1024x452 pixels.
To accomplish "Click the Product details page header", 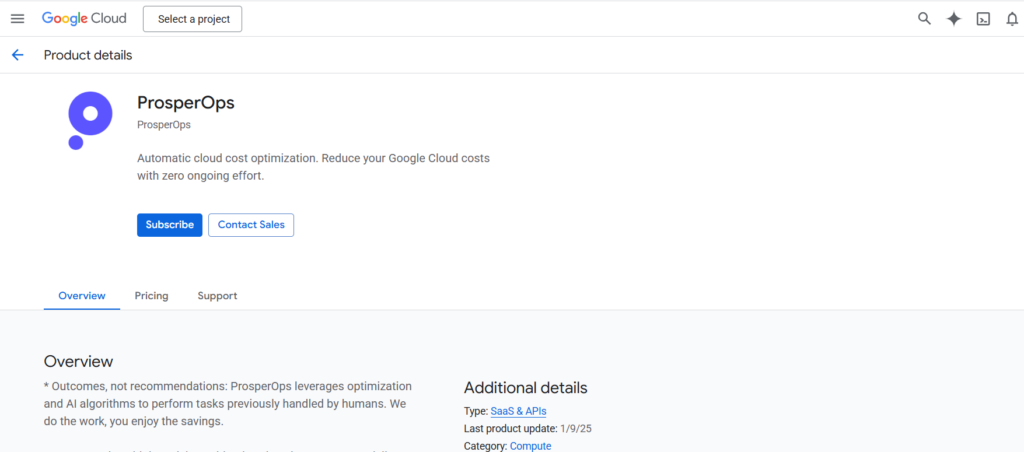I will pyautogui.click(x=88, y=55).
